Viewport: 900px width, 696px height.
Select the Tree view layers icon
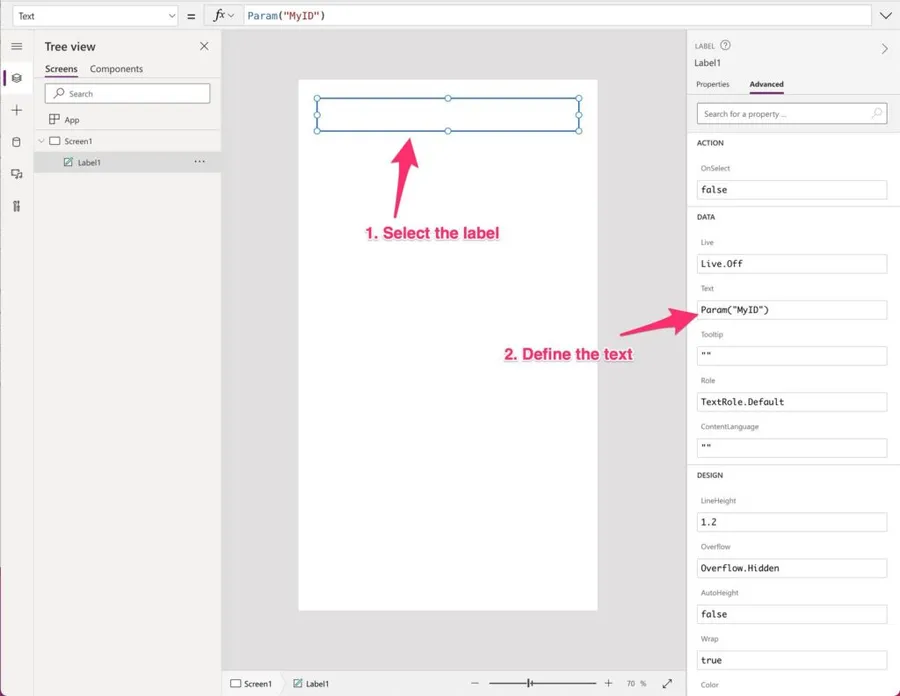point(17,78)
